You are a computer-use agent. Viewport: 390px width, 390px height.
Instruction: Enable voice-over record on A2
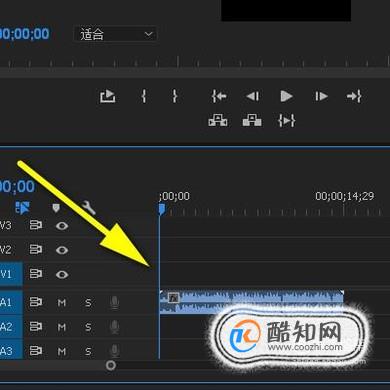pos(114,327)
